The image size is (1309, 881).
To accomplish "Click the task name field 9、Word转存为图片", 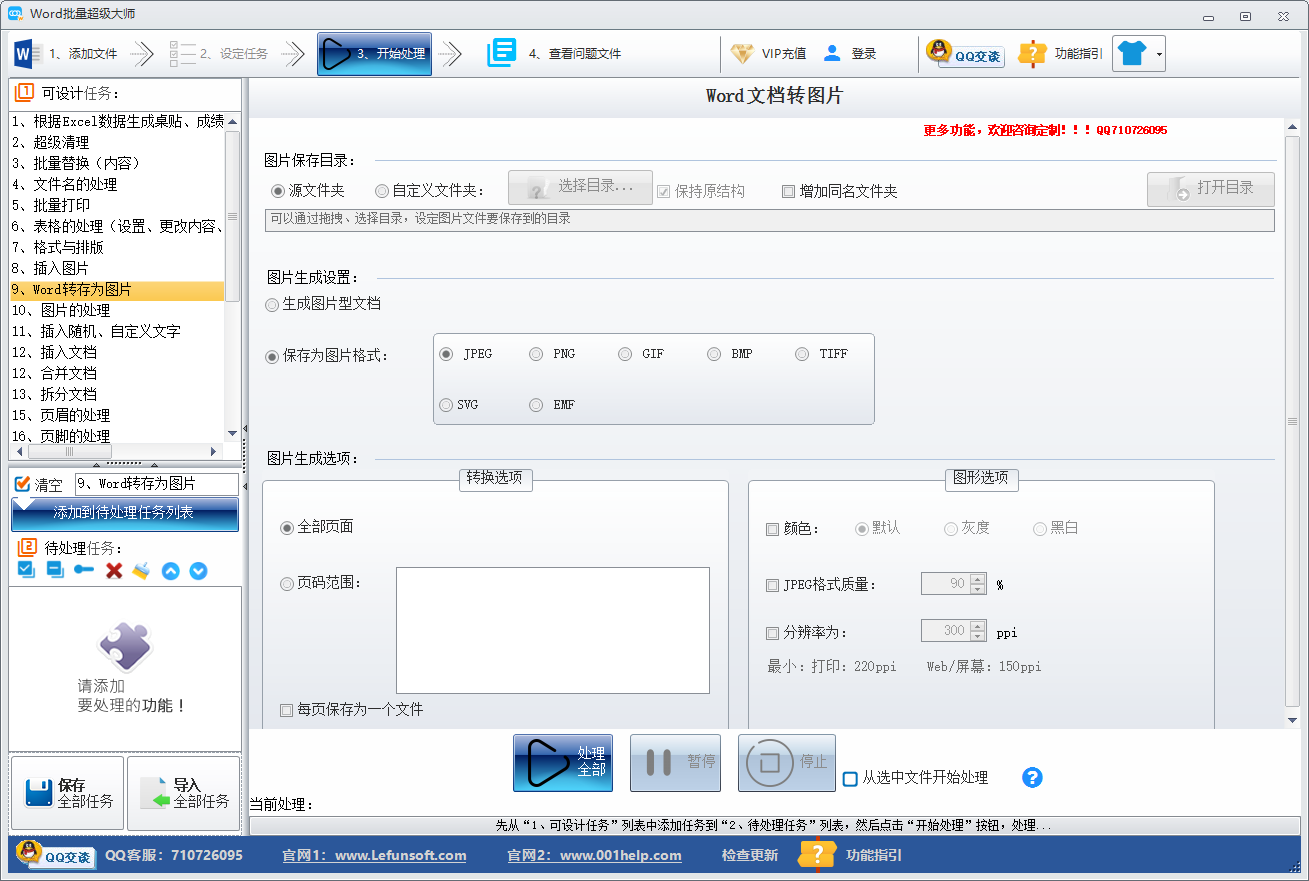I will click(x=157, y=484).
